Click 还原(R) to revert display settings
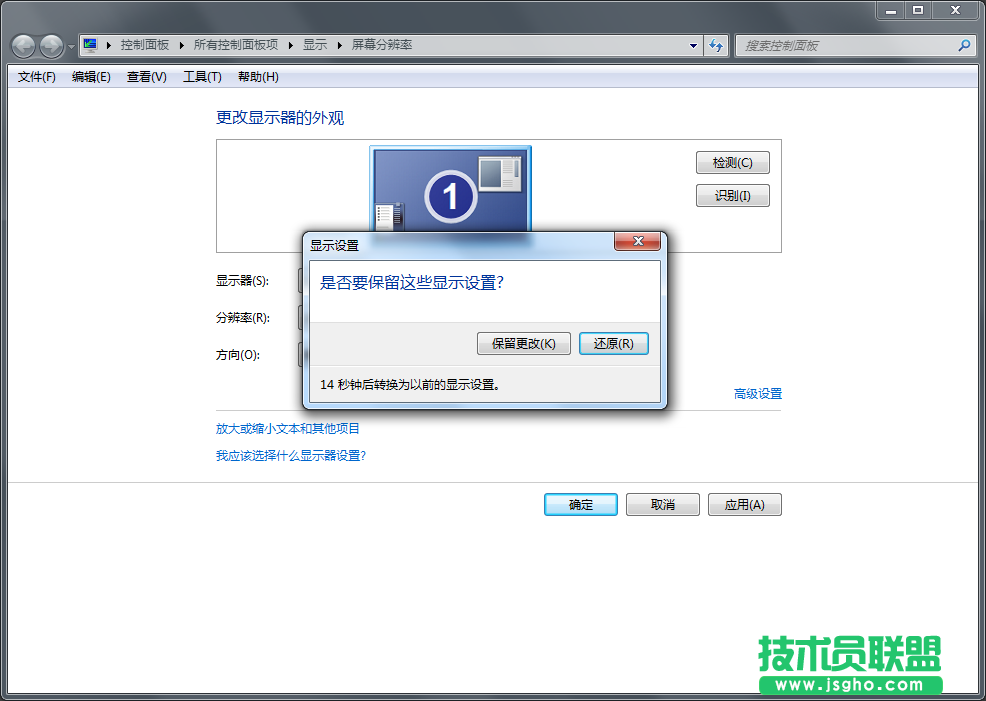 click(613, 343)
